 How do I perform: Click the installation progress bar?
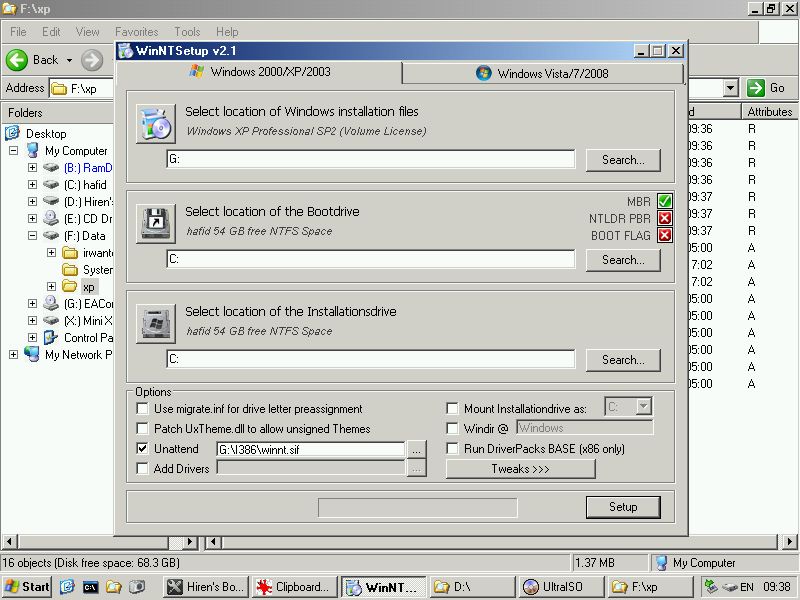pos(417,508)
